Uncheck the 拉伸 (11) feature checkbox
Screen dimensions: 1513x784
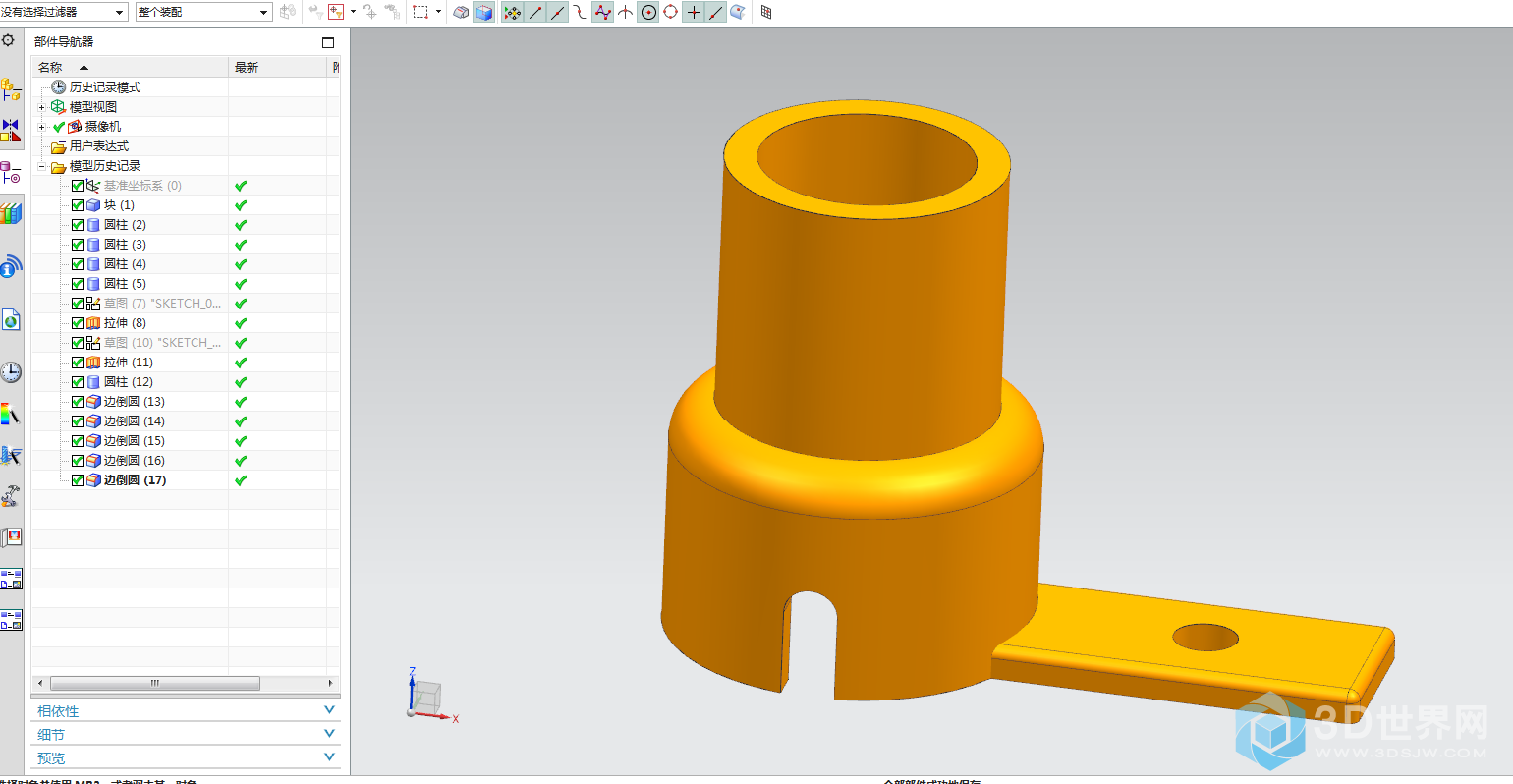pos(78,363)
